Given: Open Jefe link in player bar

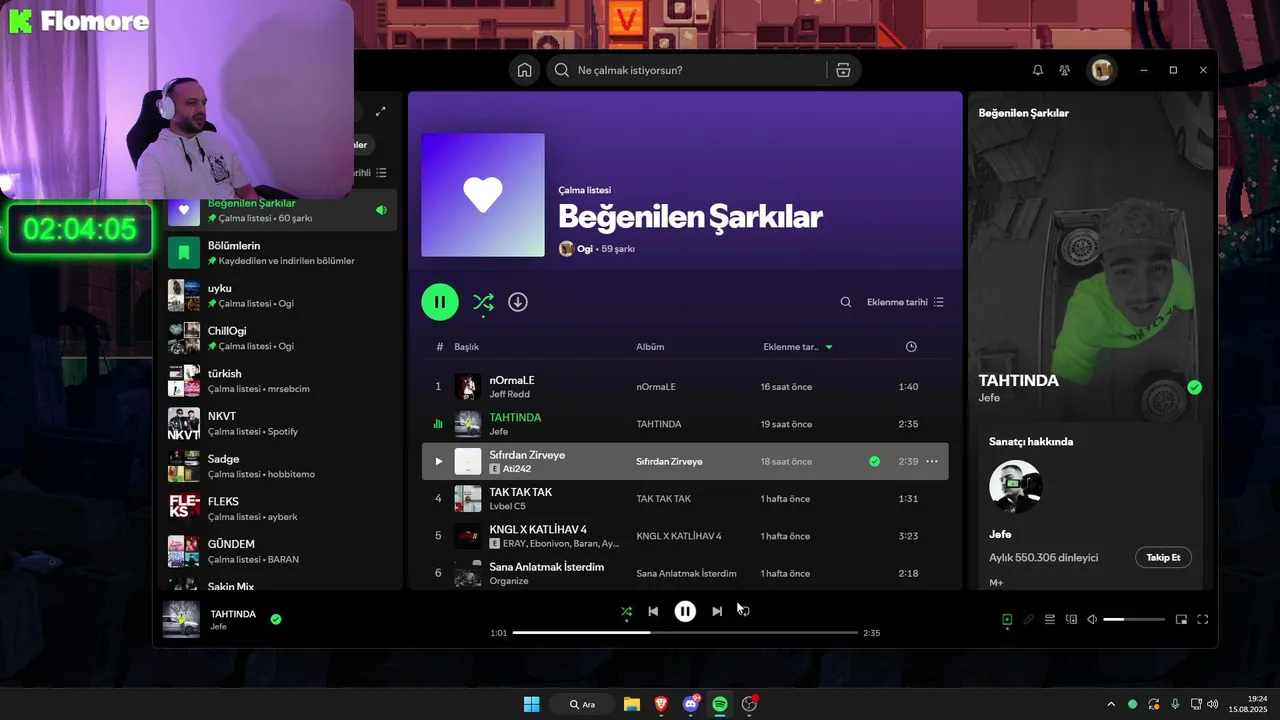Looking at the screenshot, I should [218, 627].
